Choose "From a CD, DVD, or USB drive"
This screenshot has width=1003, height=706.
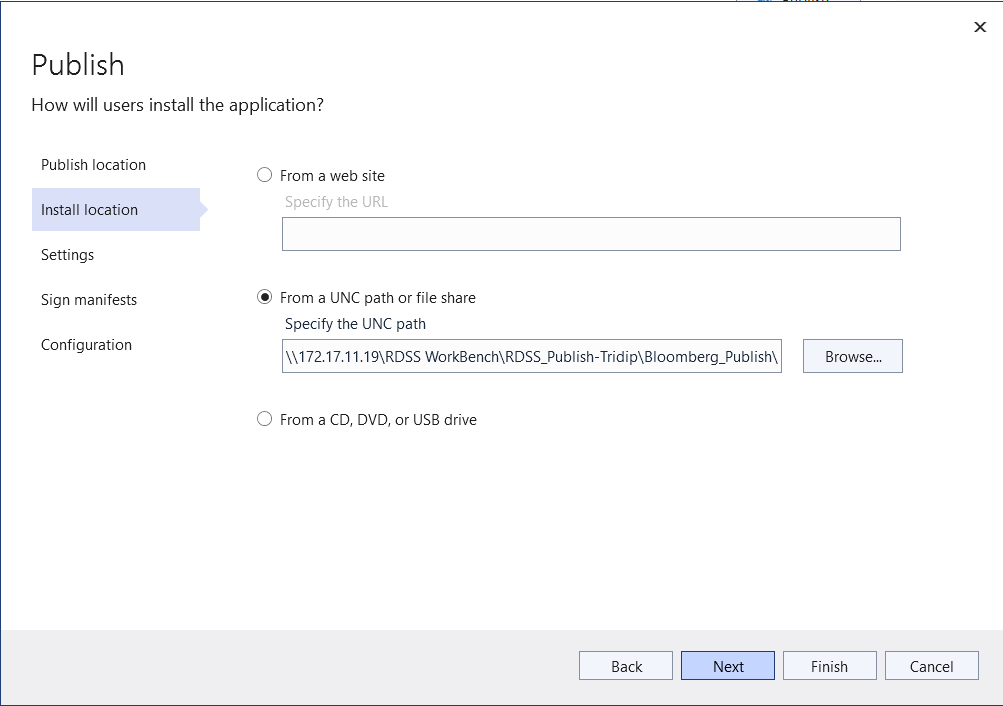pyautogui.click(x=264, y=419)
